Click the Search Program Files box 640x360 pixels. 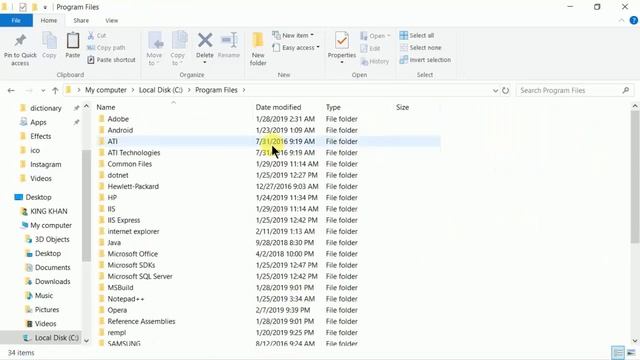coord(575,90)
